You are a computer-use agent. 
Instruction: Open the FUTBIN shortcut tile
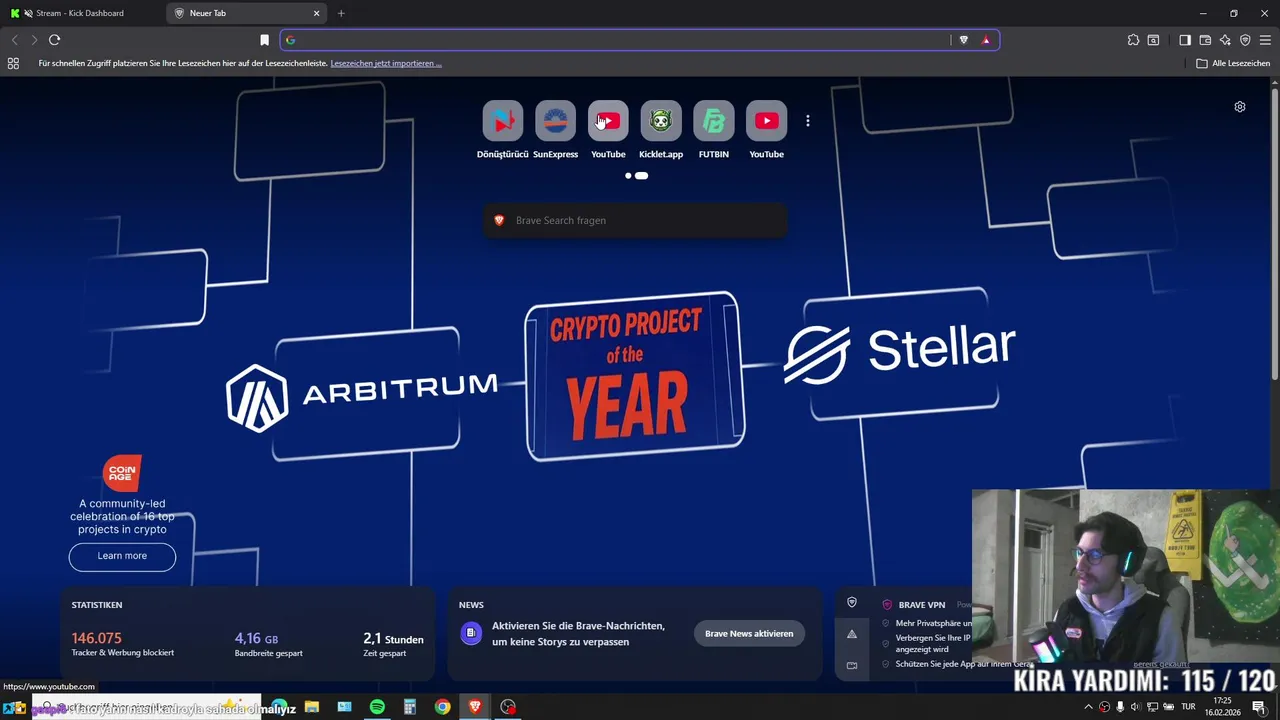coord(713,121)
